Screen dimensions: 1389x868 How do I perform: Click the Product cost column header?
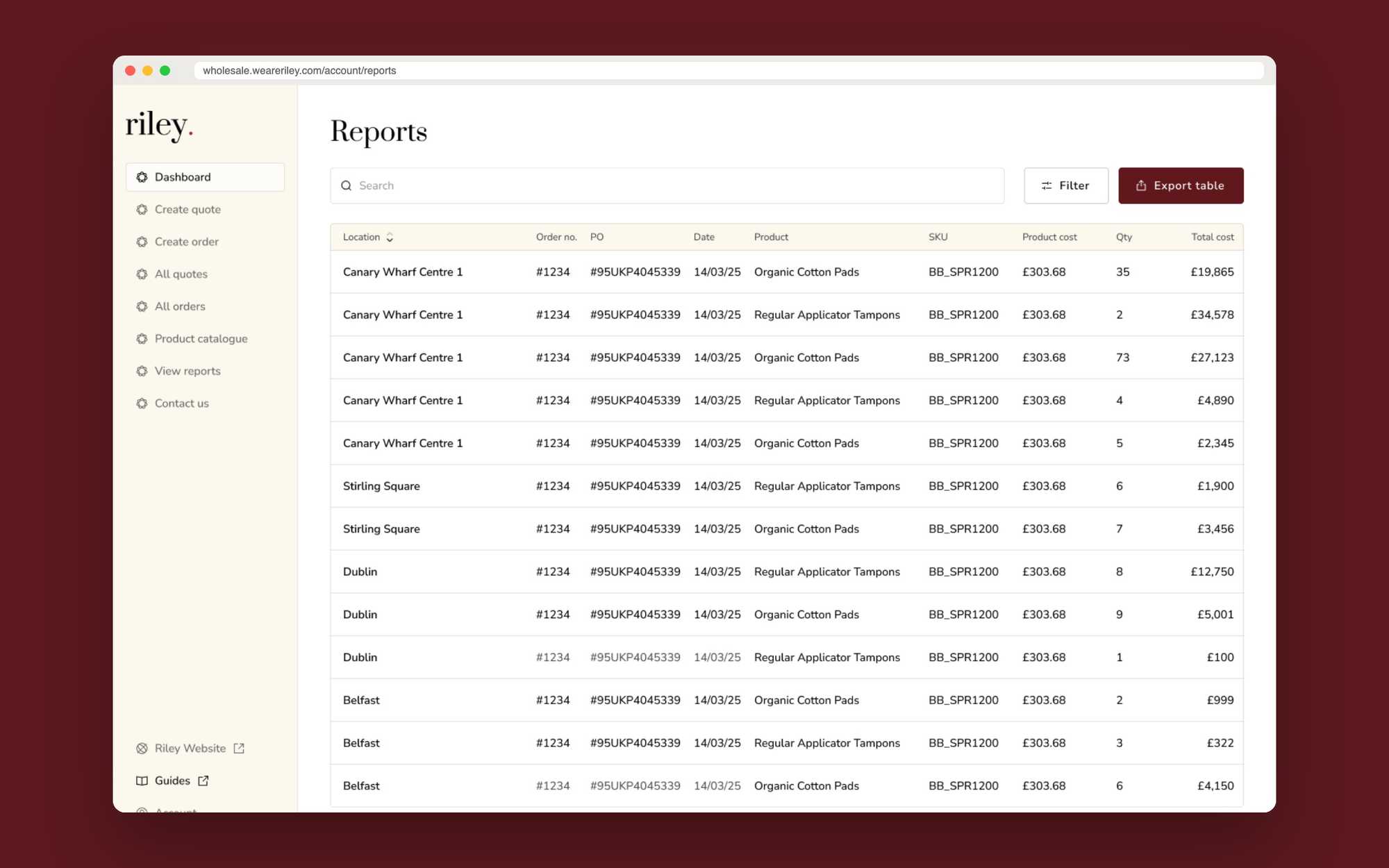[x=1049, y=237]
